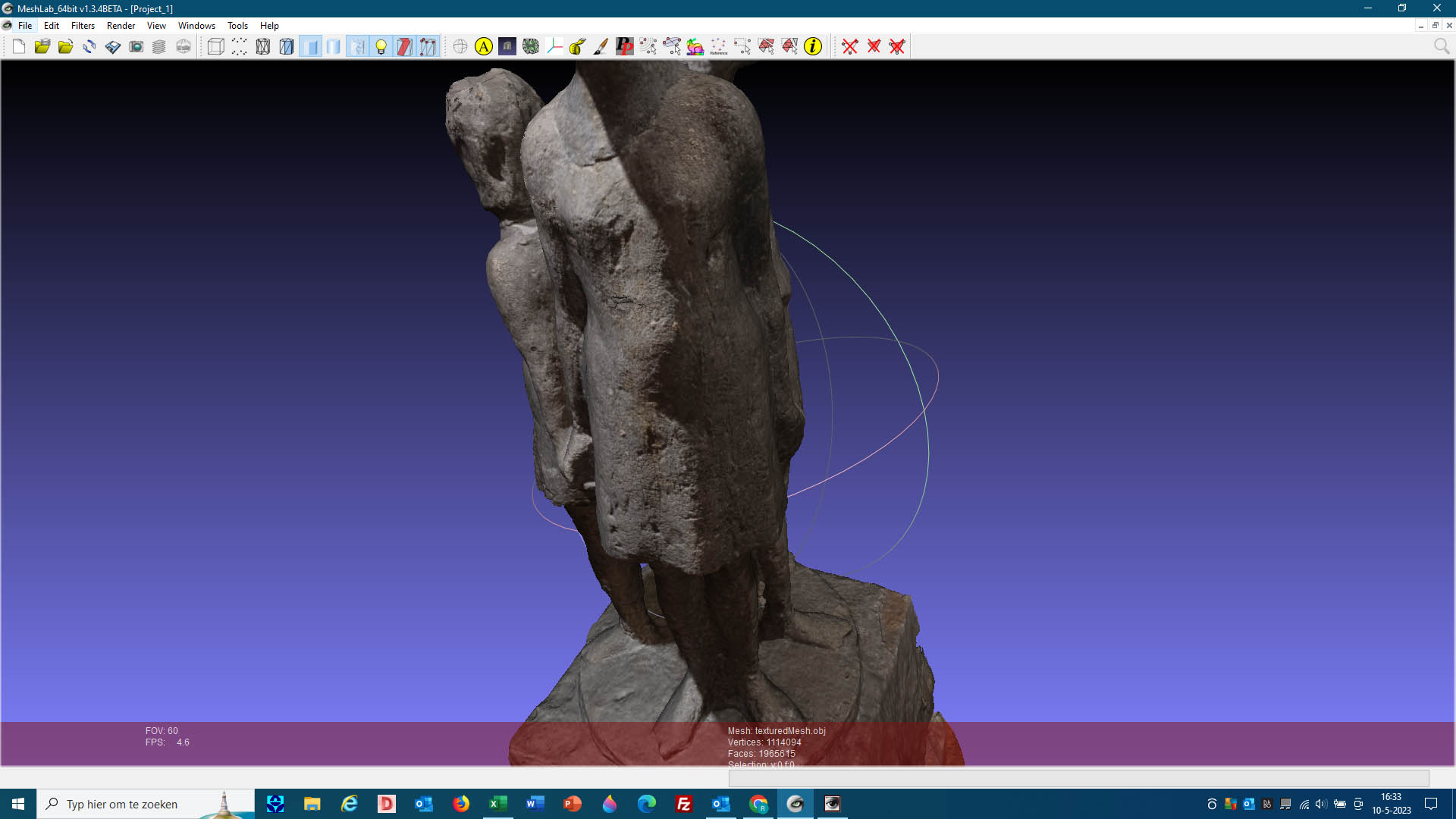Click the 'Faces: 1965615' info line
The height and width of the screenshot is (819, 1456).
click(761, 754)
